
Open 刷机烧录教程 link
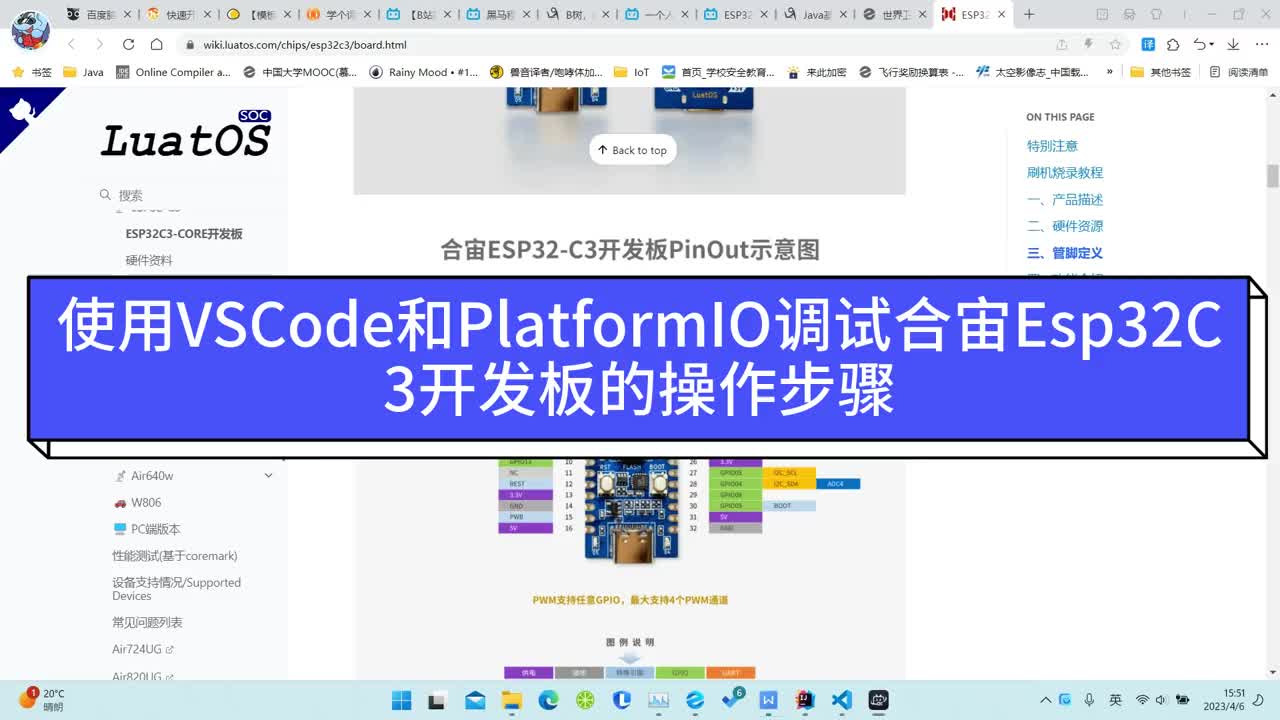1065,173
